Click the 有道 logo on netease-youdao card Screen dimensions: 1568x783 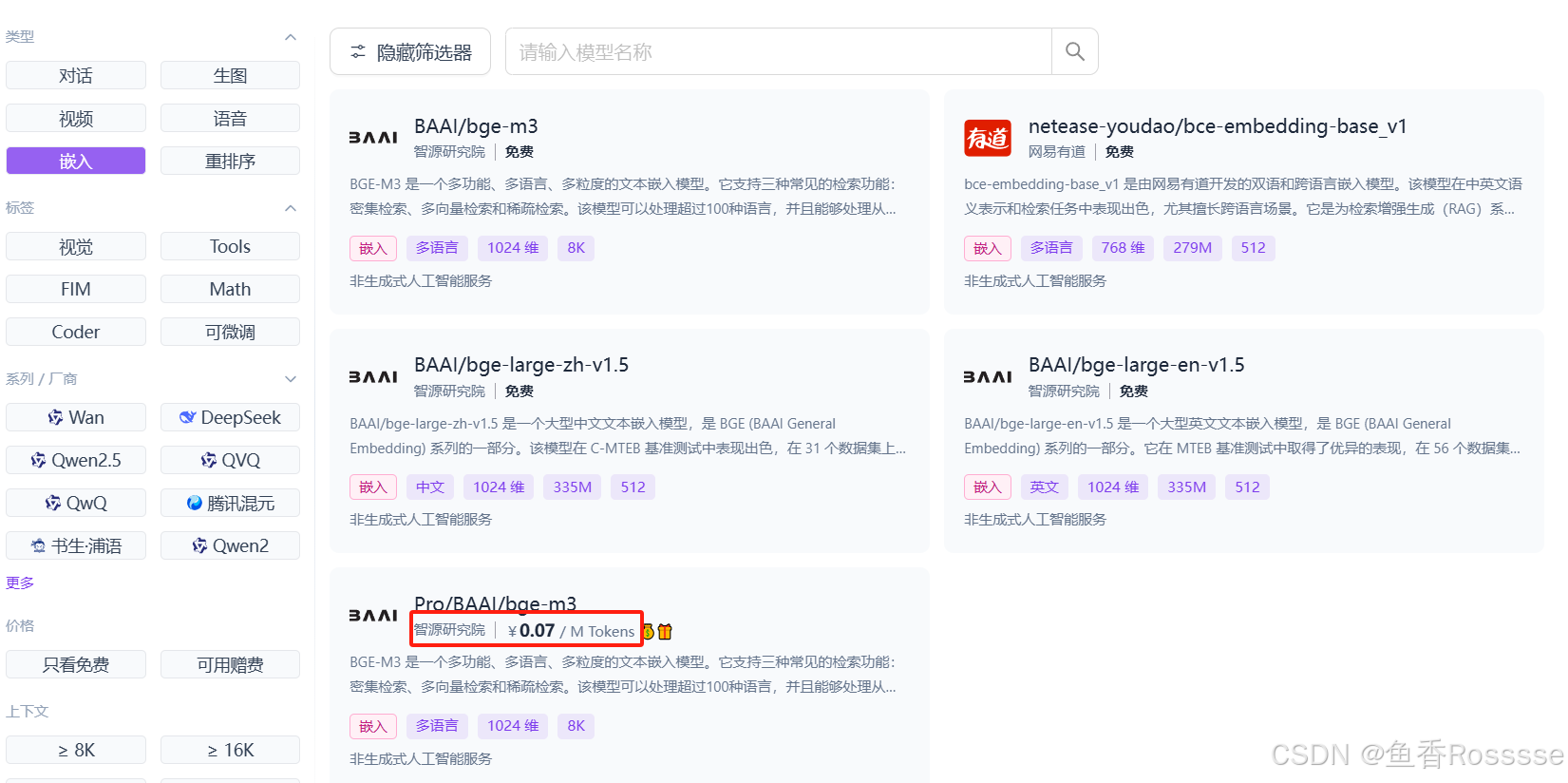click(987, 138)
